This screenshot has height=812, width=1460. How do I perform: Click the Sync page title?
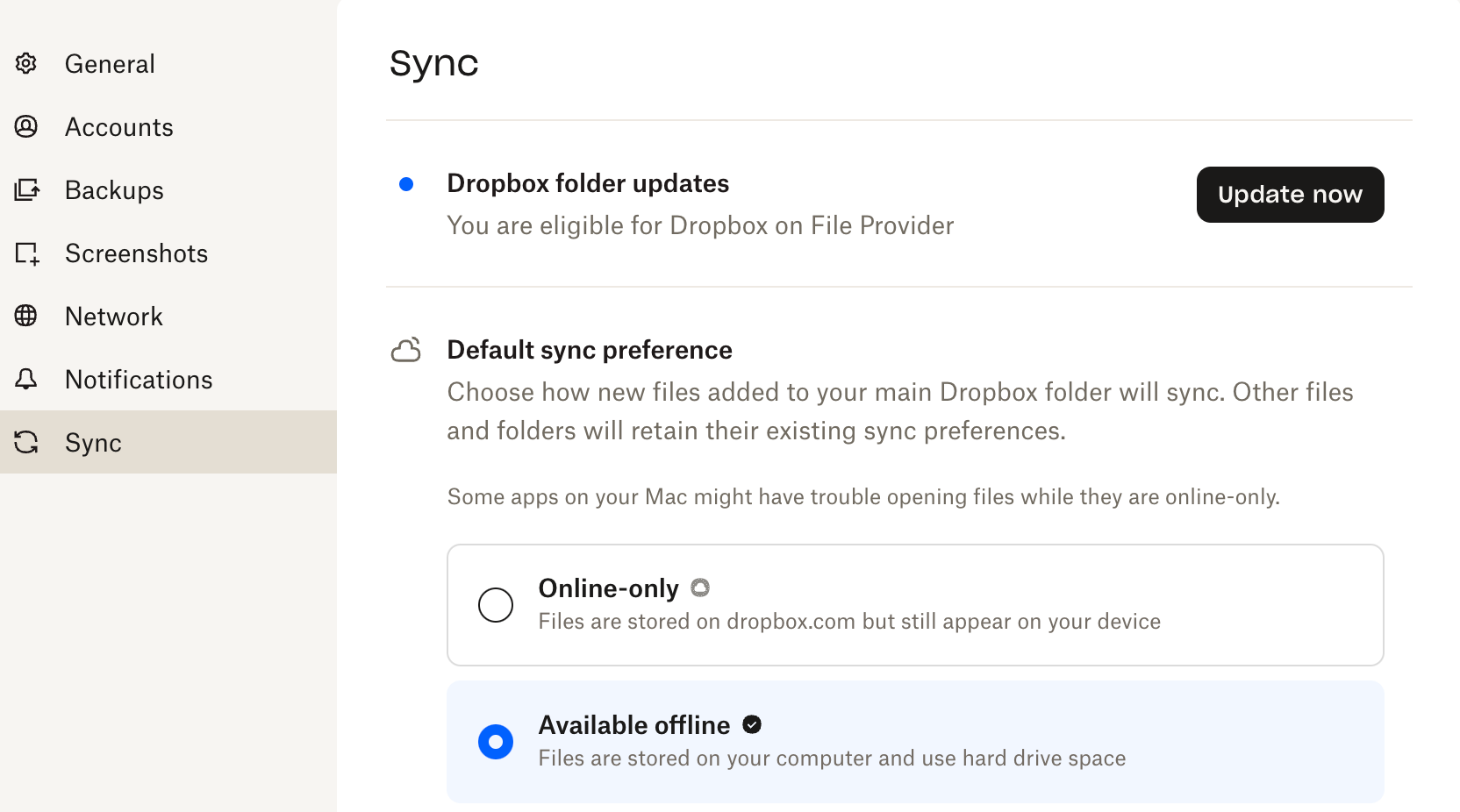(x=434, y=63)
